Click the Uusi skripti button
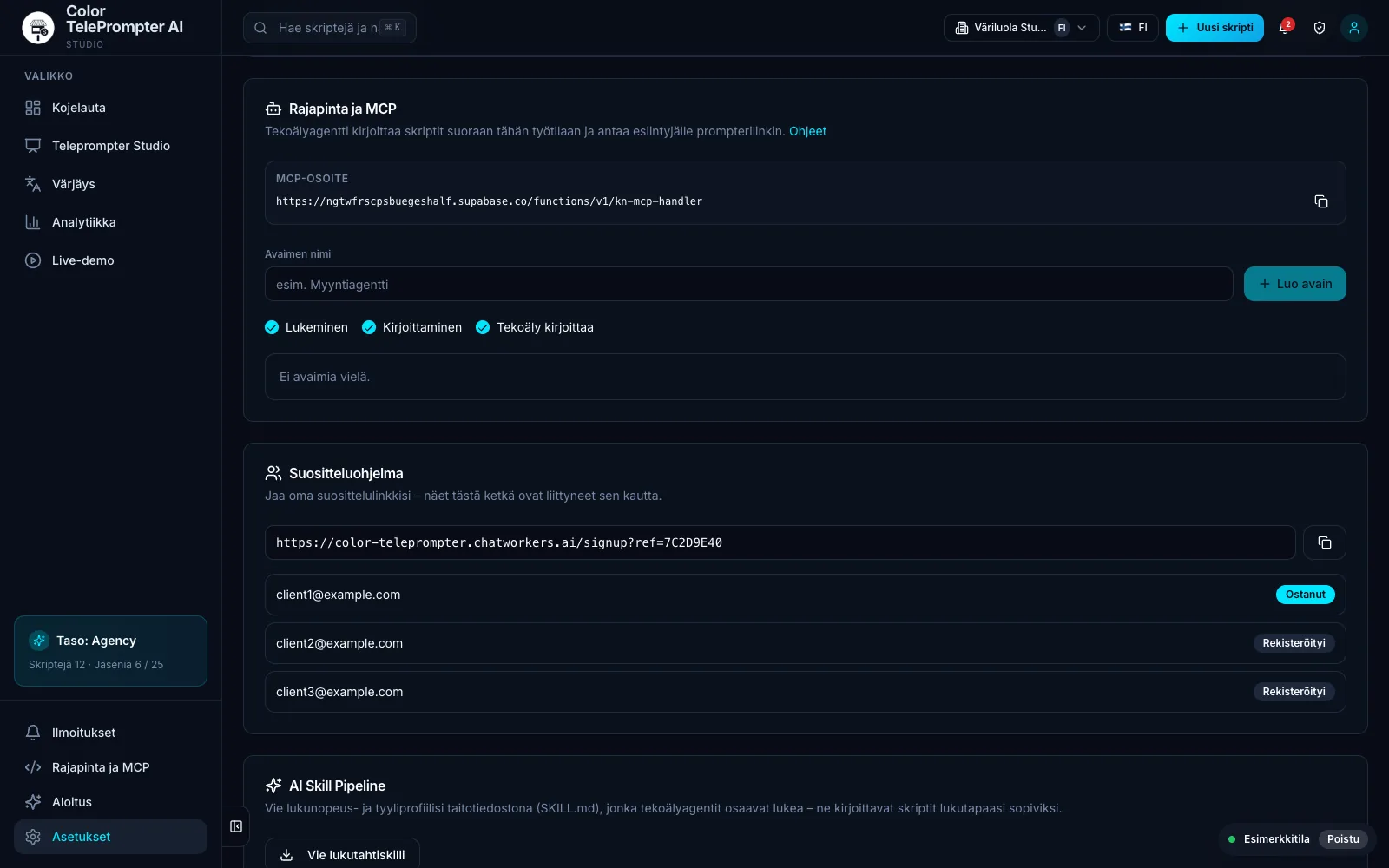The height and width of the screenshot is (868, 1389). pos(1215,28)
